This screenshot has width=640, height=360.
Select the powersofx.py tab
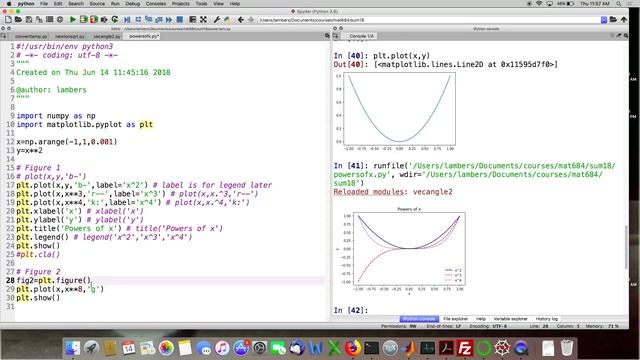(x=143, y=36)
